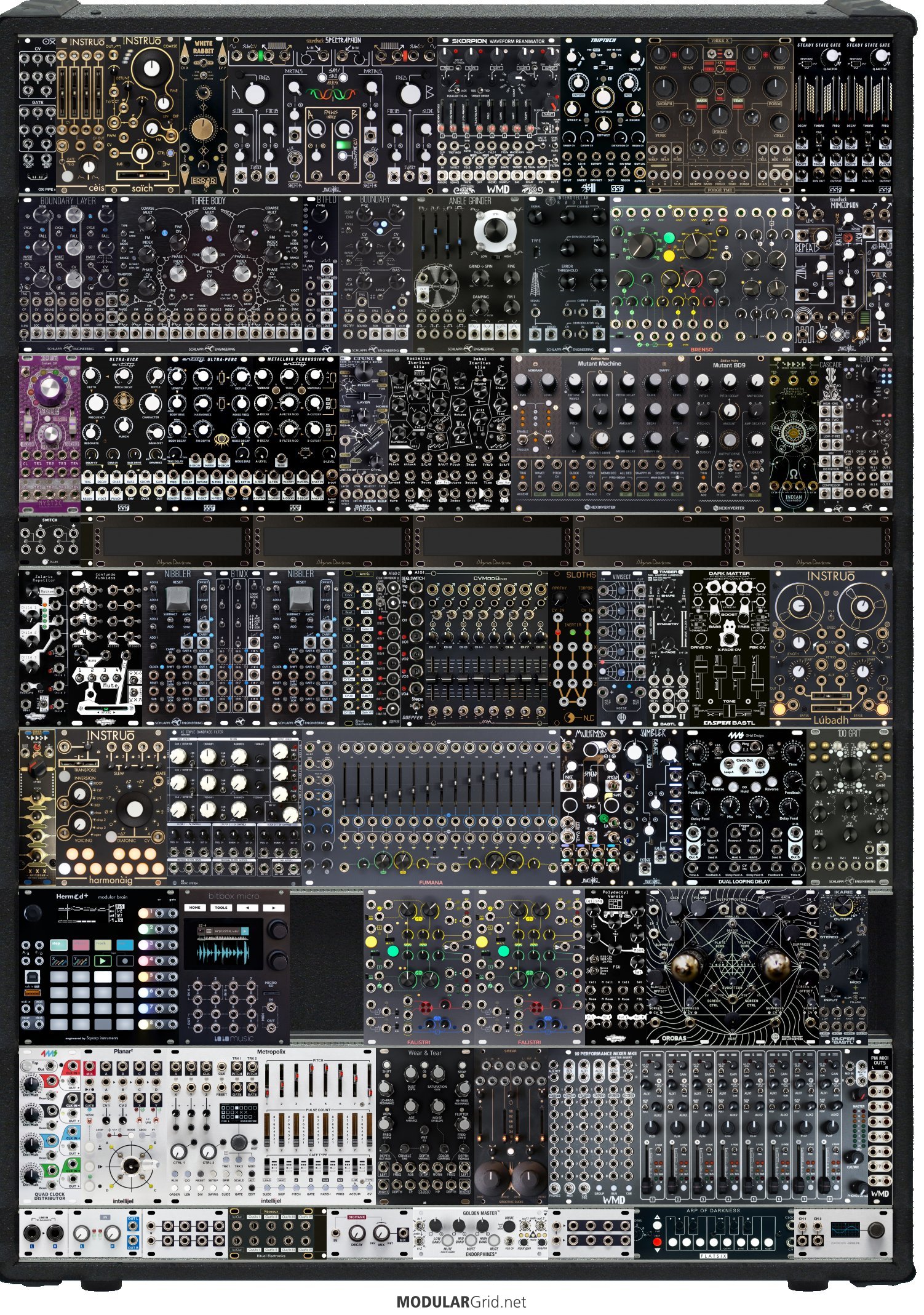This screenshot has width=924, height=1315.
Task: Click the purple Mystic module
Action: point(50,434)
